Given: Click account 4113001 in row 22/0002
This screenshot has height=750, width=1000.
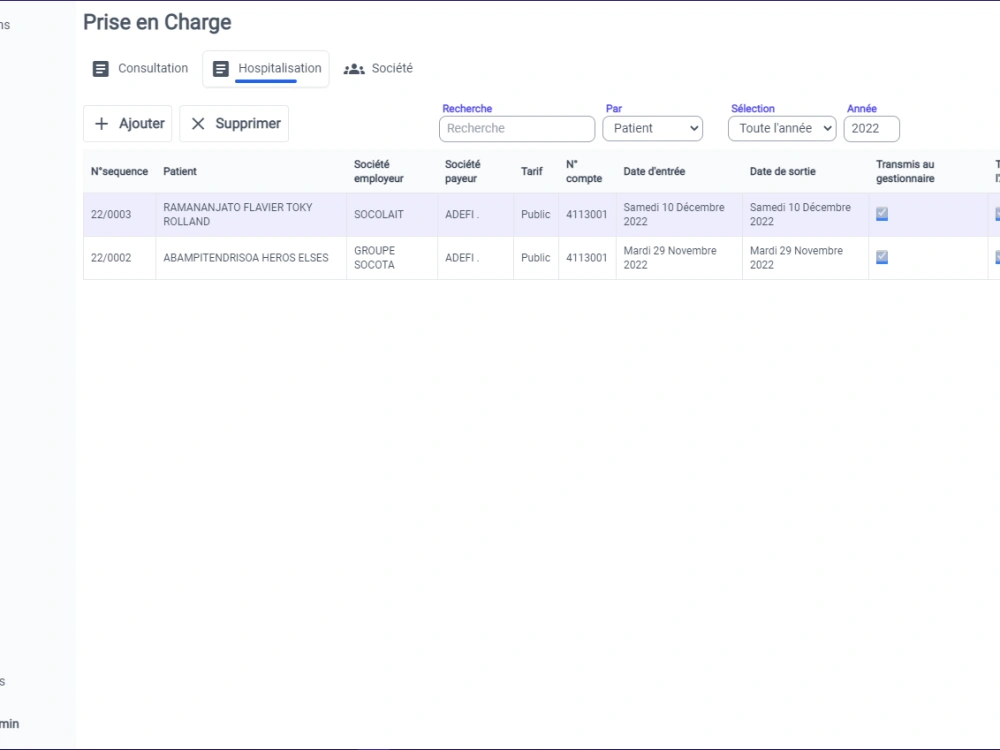Looking at the screenshot, I should pos(587,258).
